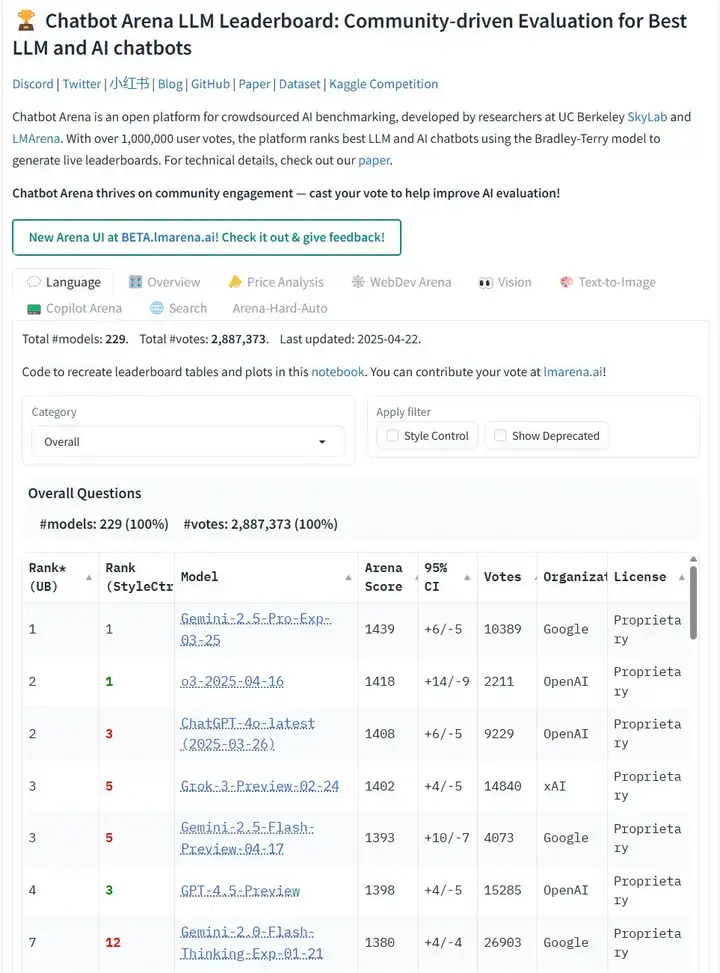Enable the Style Control checkbox

[x=392, y=436]
